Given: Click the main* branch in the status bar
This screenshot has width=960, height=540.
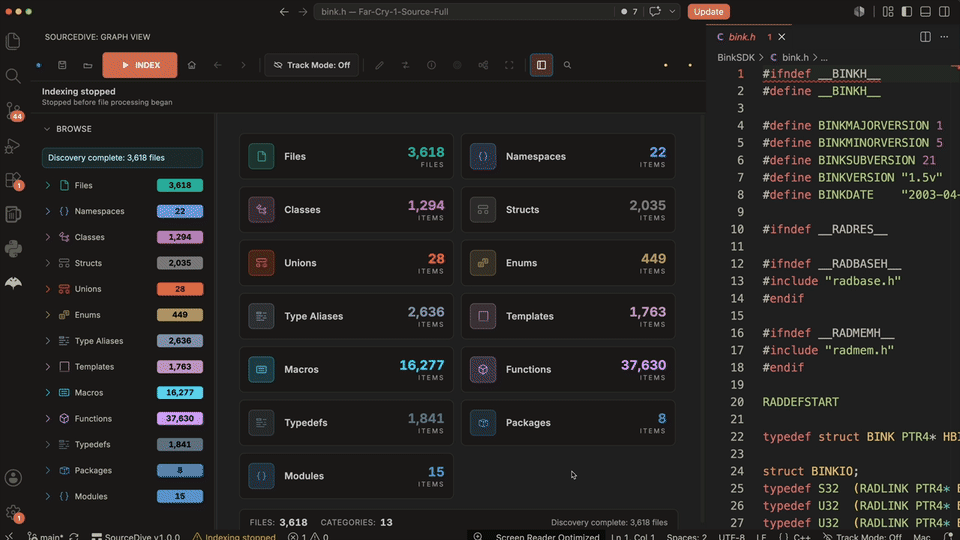Looking at the screenshot, I should tap(45, 536).
